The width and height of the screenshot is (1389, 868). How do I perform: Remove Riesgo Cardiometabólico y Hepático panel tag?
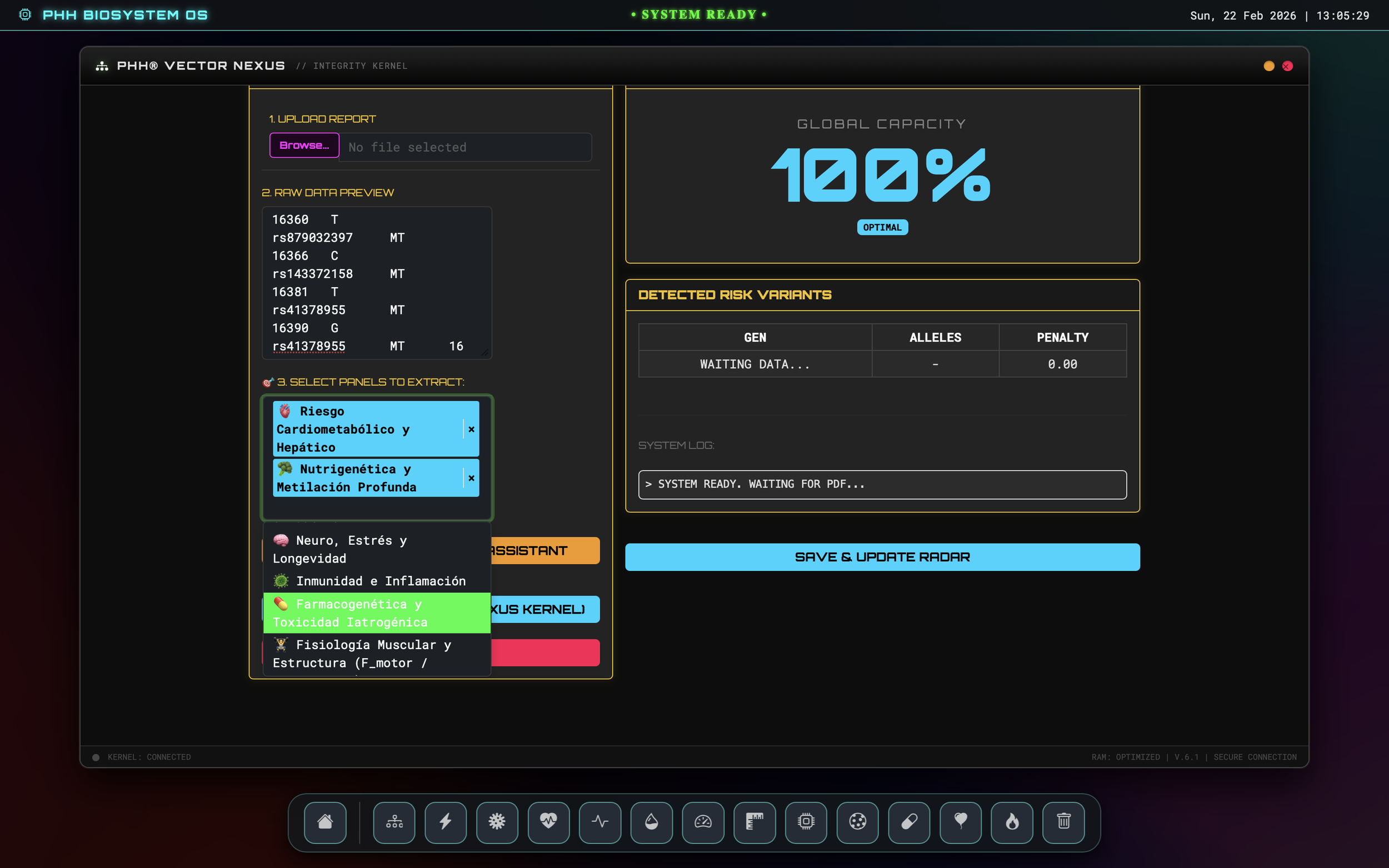click(471, 429)
